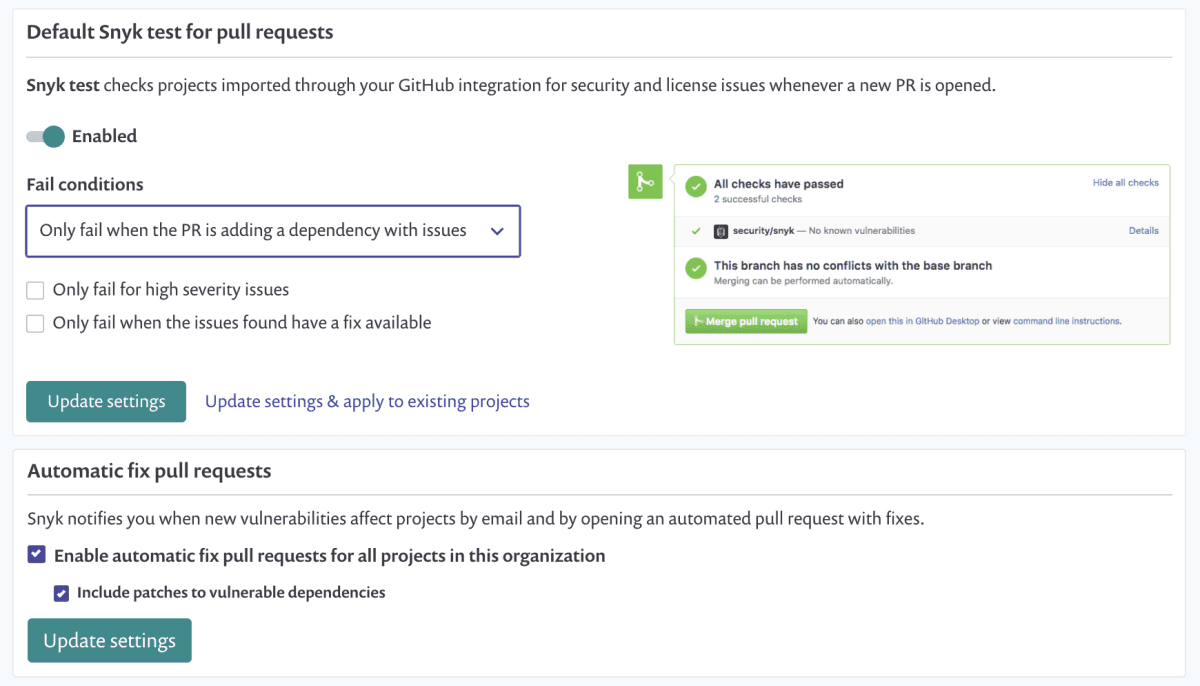Click the Default Snyk test for pull requests heading
This screenshot has height=686, width=1200.
click(x=180, y=32)
